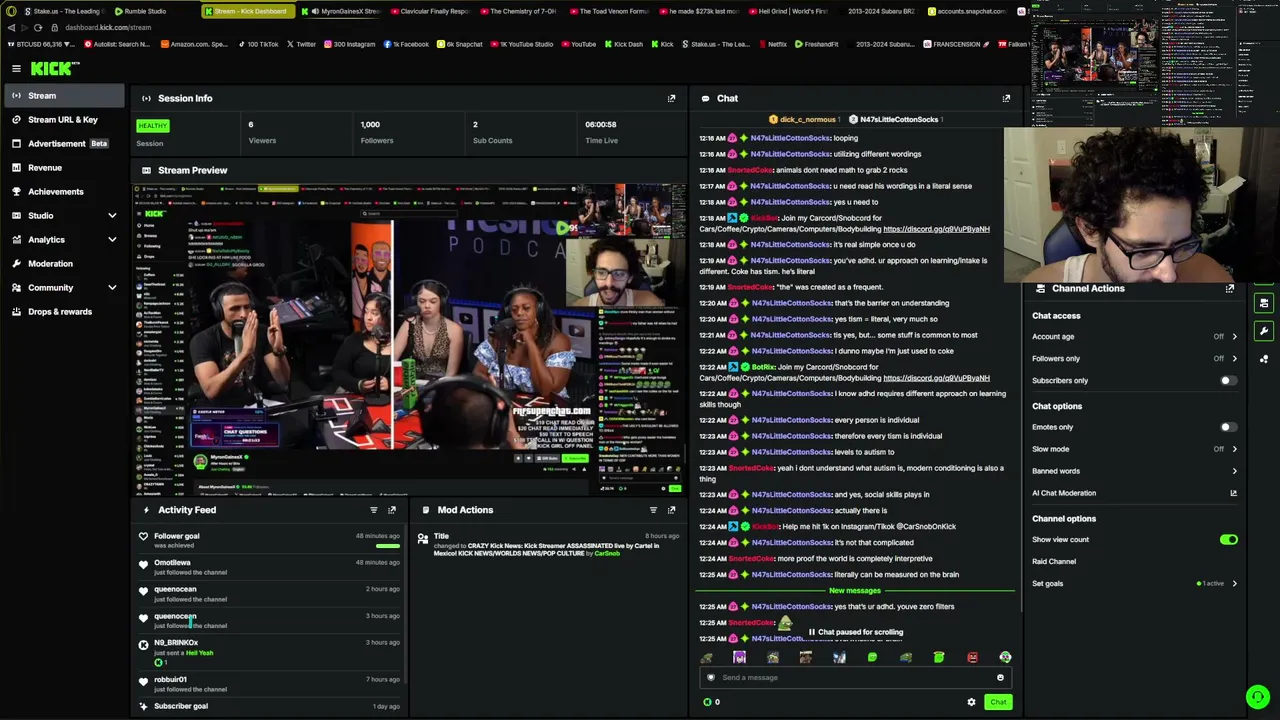
Task: Open the Advertisement Beta page
Action: click(x=63, y=143)
